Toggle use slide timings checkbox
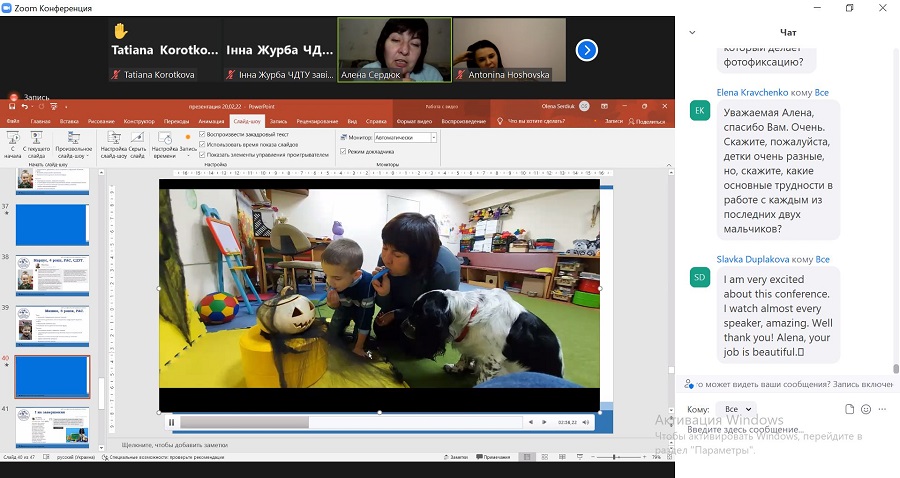Viewport: 900px width, 478px height. (202, 145)
